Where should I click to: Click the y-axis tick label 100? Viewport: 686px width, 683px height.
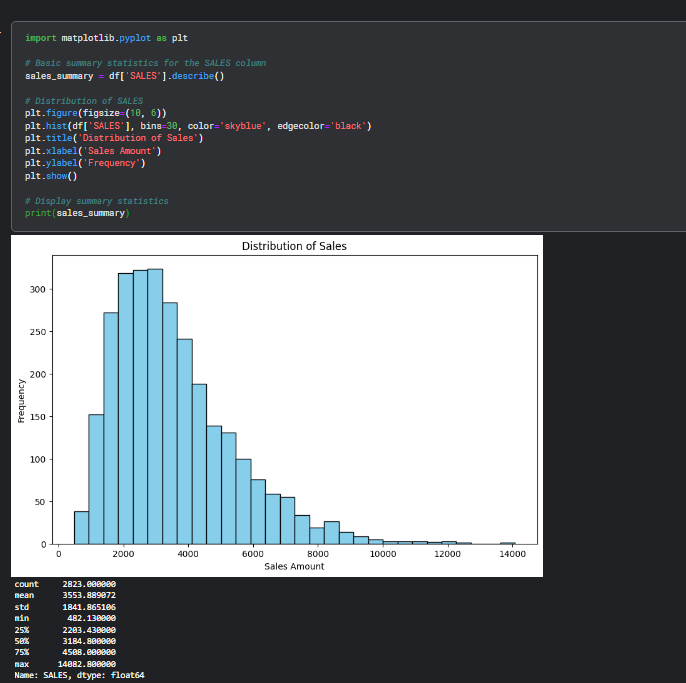38,459
